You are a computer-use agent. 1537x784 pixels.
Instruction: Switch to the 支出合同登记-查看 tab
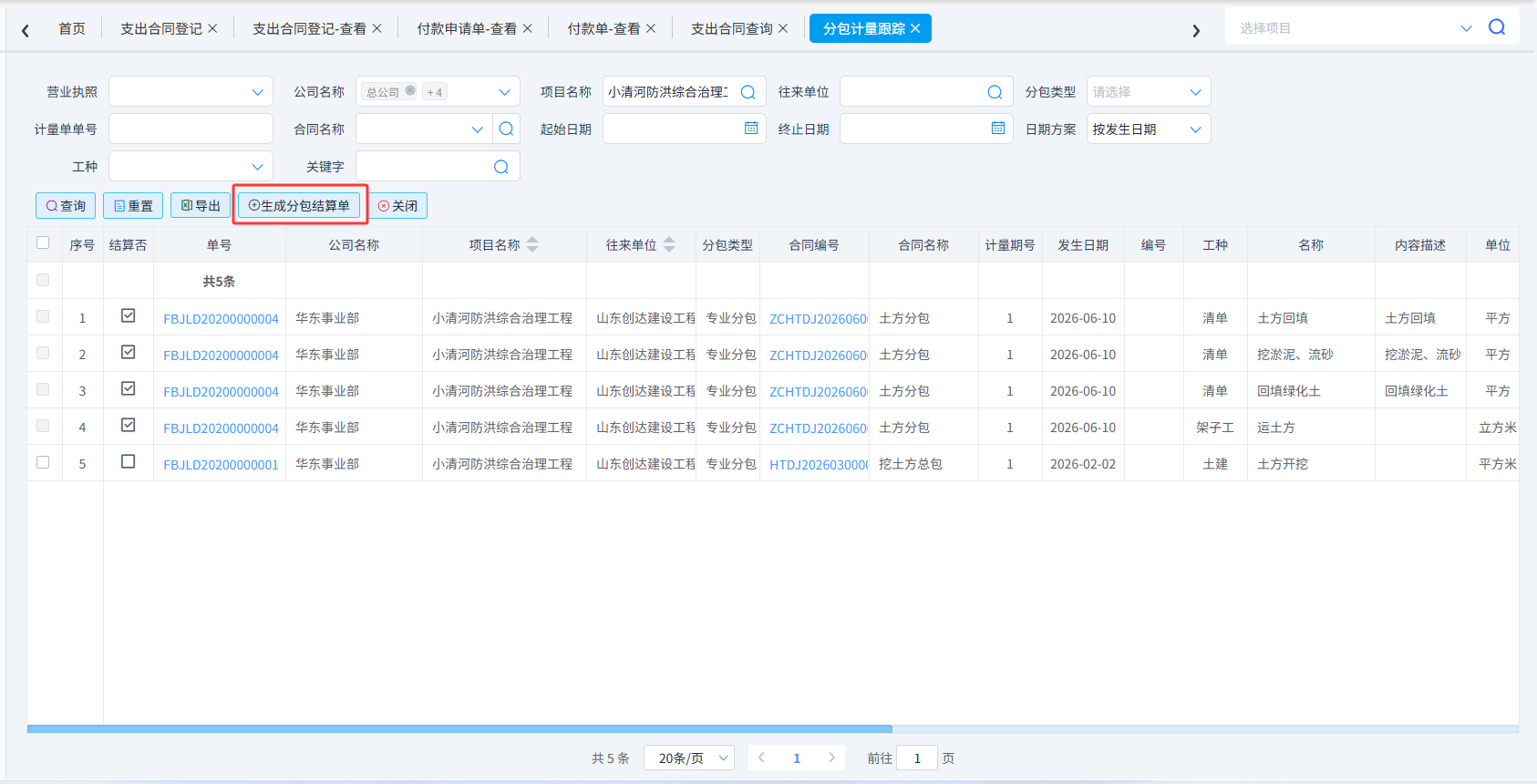309,29
